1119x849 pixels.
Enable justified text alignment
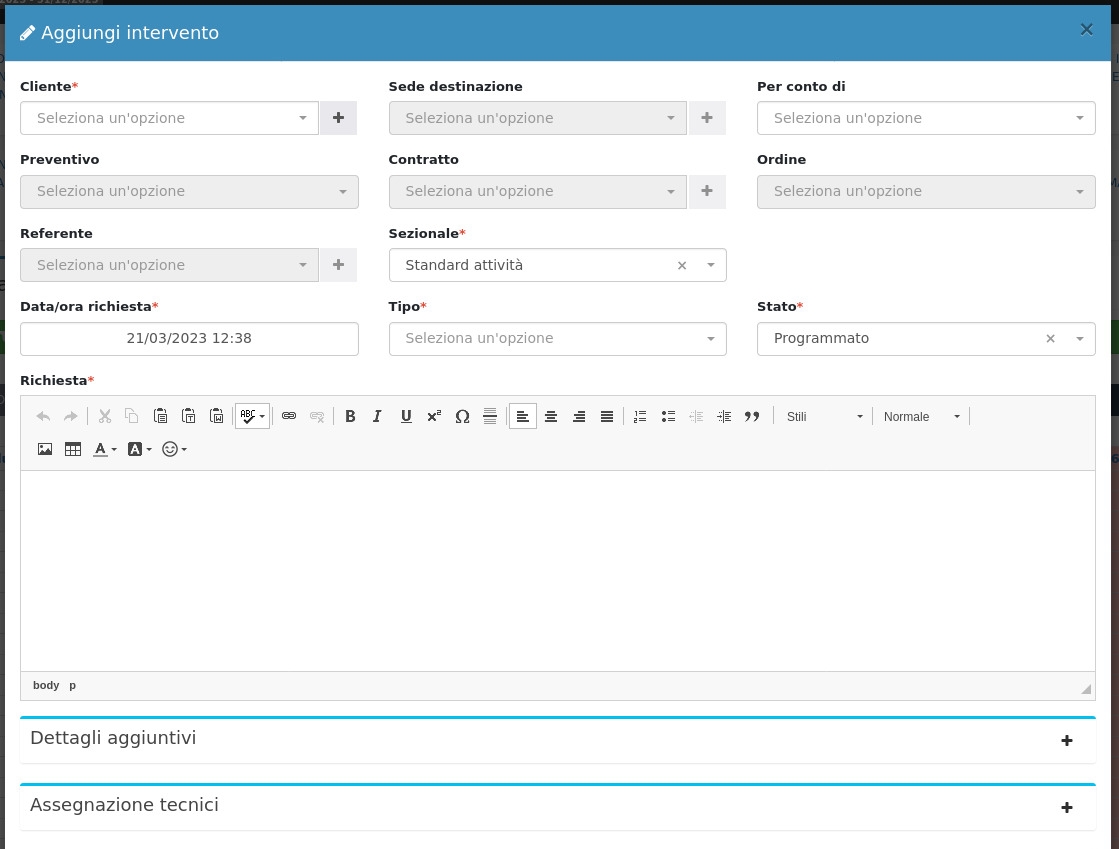point(606,416)
